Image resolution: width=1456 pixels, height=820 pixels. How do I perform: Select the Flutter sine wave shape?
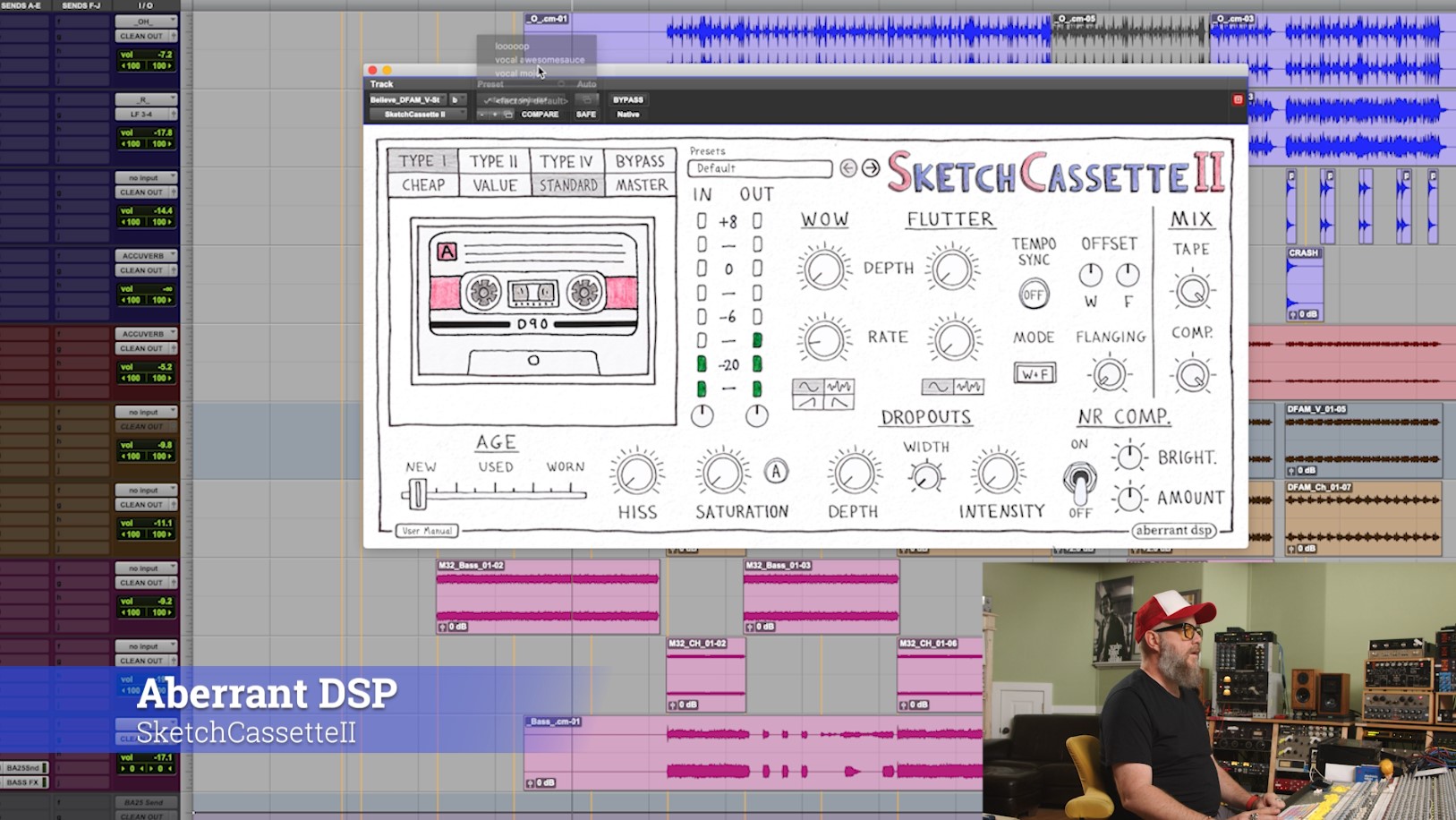coord(937,387)
